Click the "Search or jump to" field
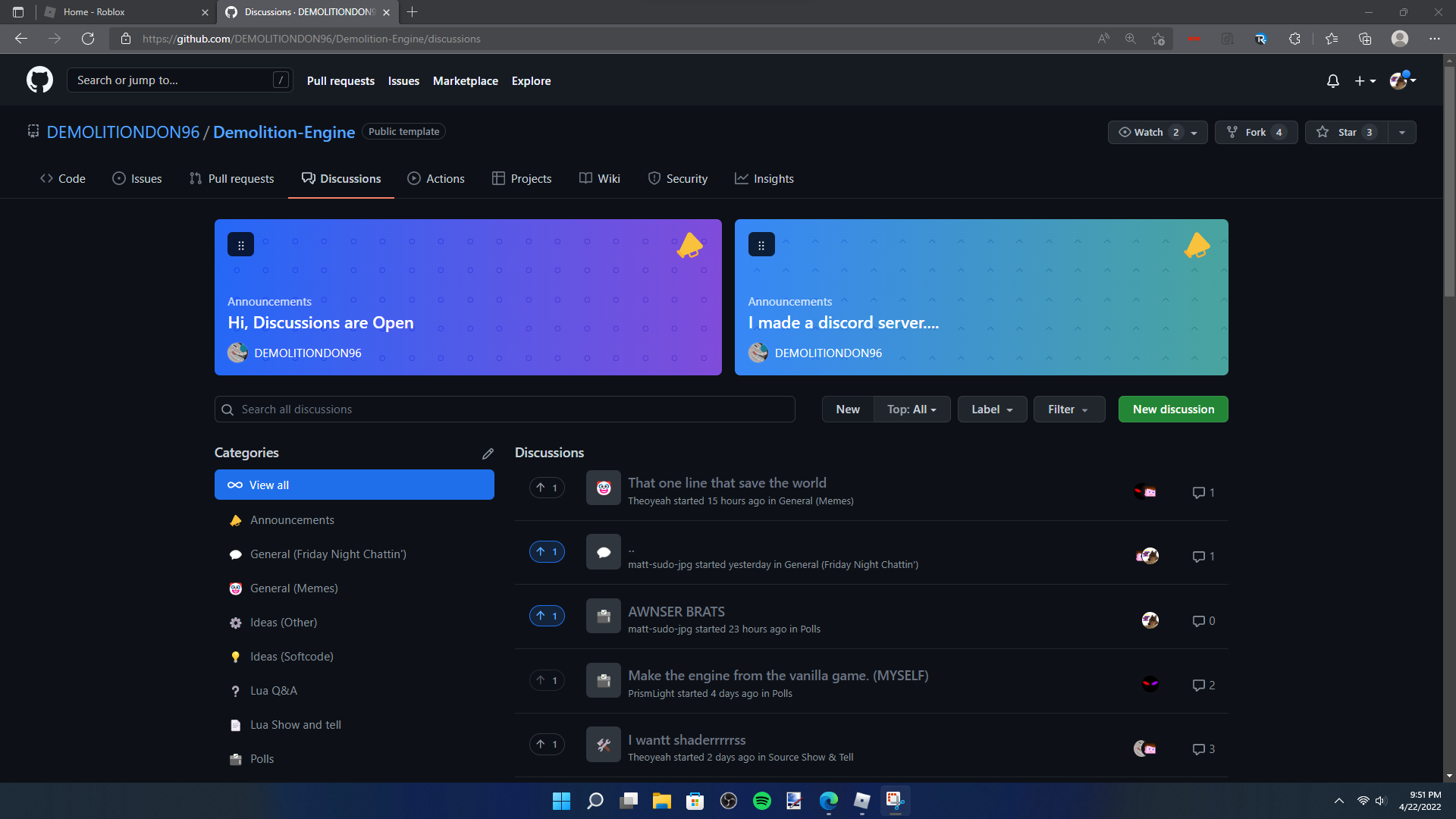The height and width of the screenshot is (819, 1456). [x=180, y=80]
